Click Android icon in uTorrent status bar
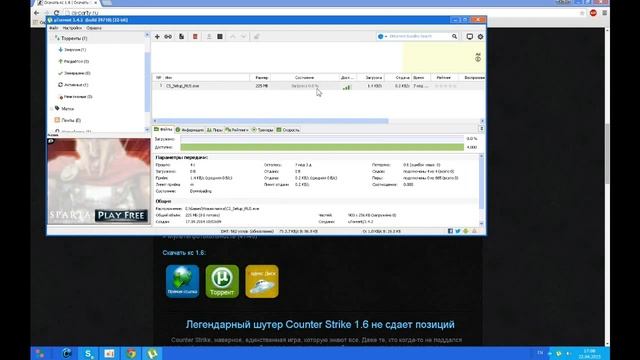This screenshot has height=360, width=640. pyautogui.click(x=466, y=231)
